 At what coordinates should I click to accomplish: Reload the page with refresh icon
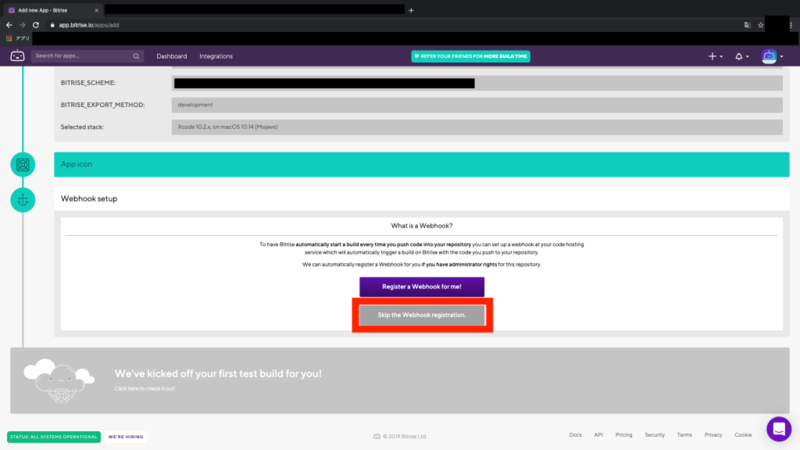pos(36,25)
